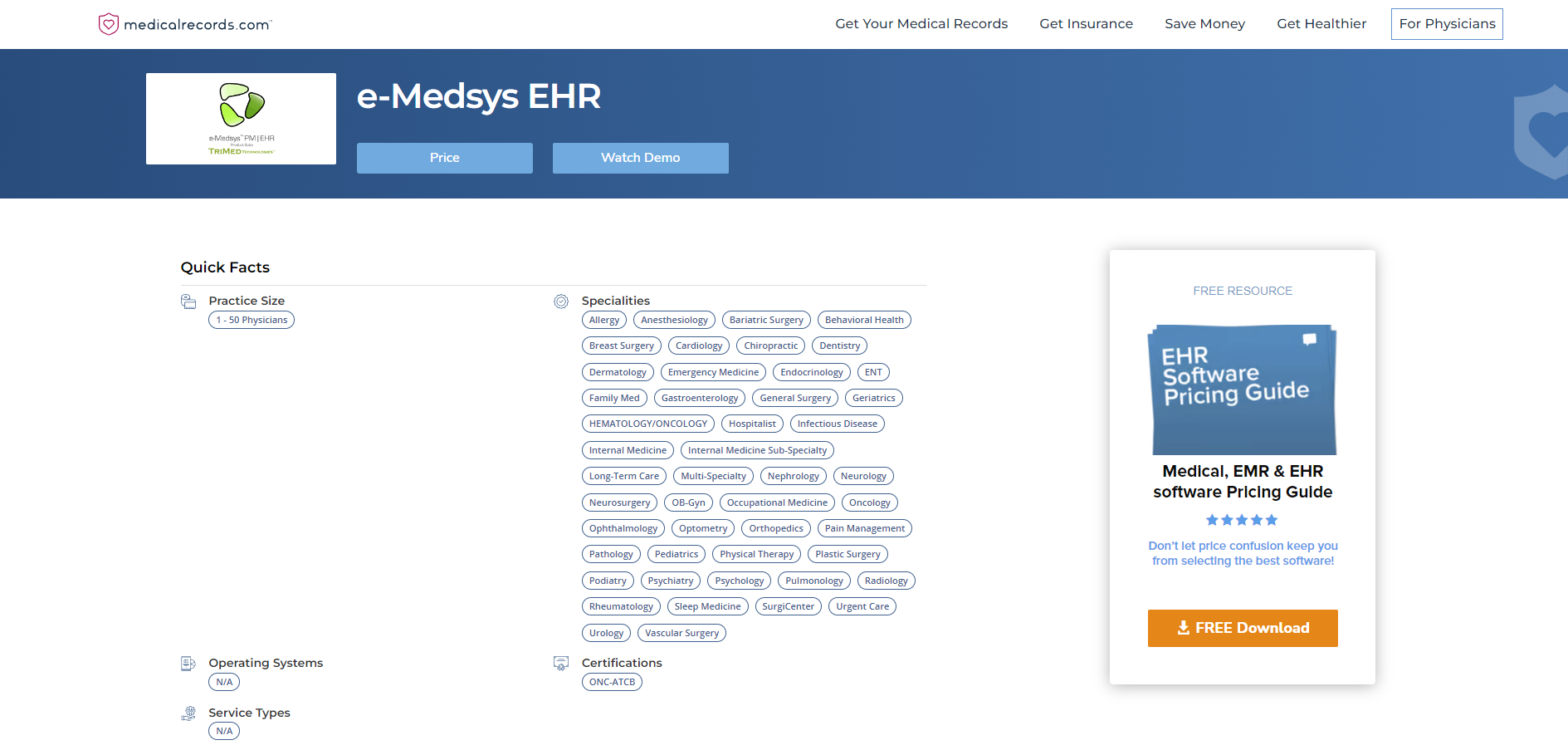
Task: Click the badge icon next to Specialities
Action: coord(561,301)
